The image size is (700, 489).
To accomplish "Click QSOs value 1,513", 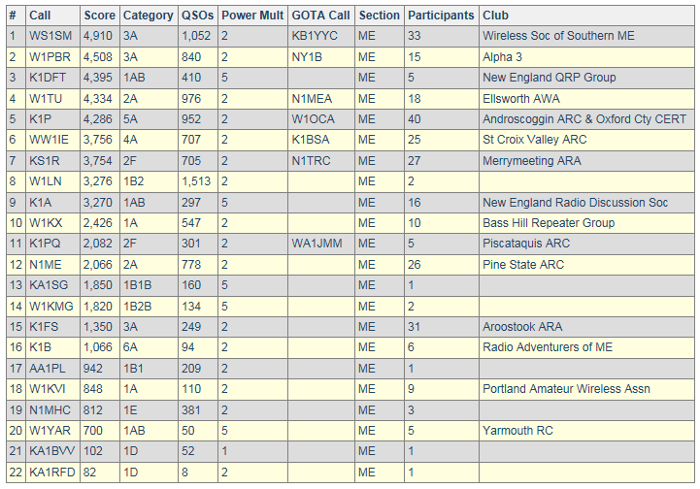I will [x=196, y=181].
